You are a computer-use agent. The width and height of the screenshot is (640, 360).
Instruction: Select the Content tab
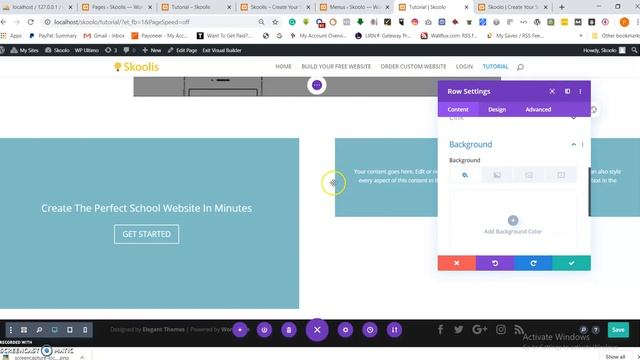pos(458,109)
